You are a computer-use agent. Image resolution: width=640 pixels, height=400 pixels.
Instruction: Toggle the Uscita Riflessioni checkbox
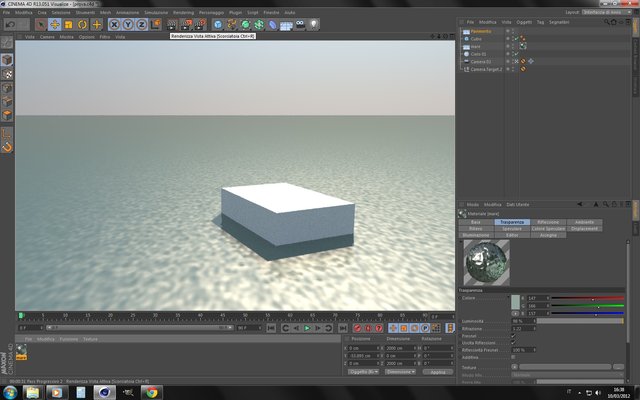tap(513, 343)
